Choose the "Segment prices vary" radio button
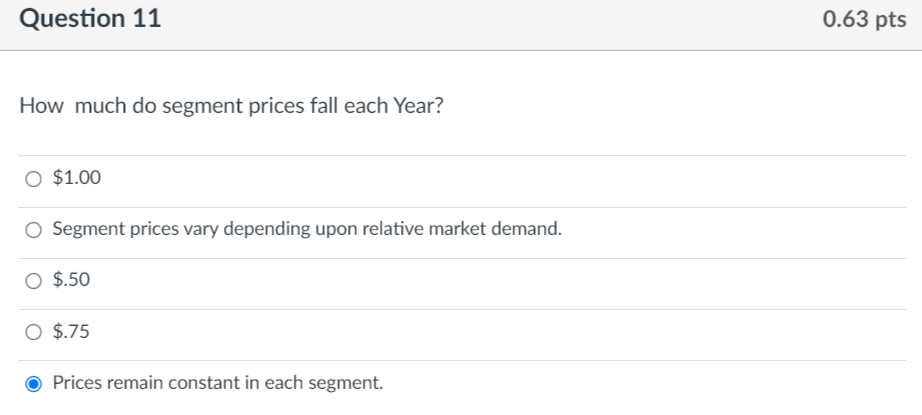The height and width of the screenshot is (415, 922). coord(34,230)
